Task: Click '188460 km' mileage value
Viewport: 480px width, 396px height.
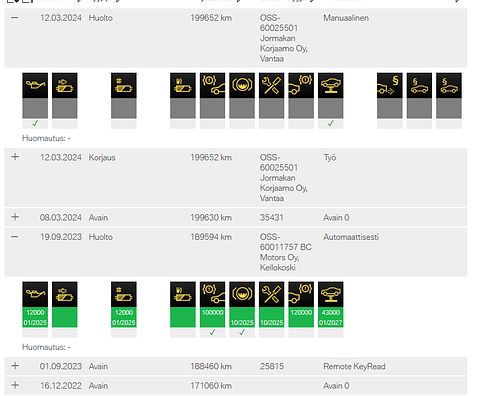Action: [x=211, y=366]
